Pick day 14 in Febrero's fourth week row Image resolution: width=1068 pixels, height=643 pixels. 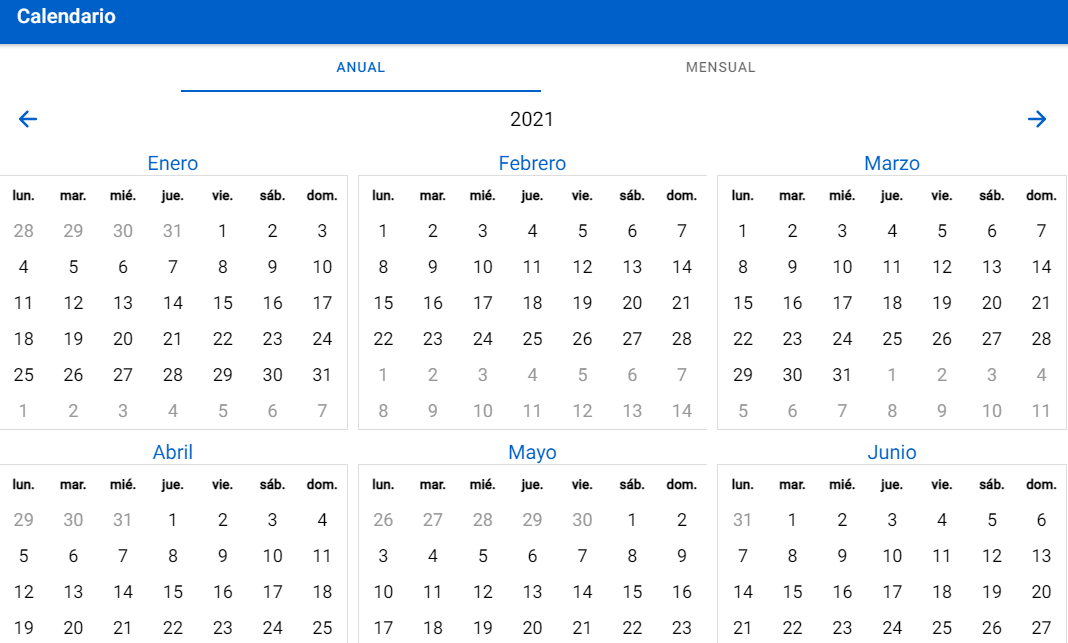pyautogui.click(x=682, y=267)
